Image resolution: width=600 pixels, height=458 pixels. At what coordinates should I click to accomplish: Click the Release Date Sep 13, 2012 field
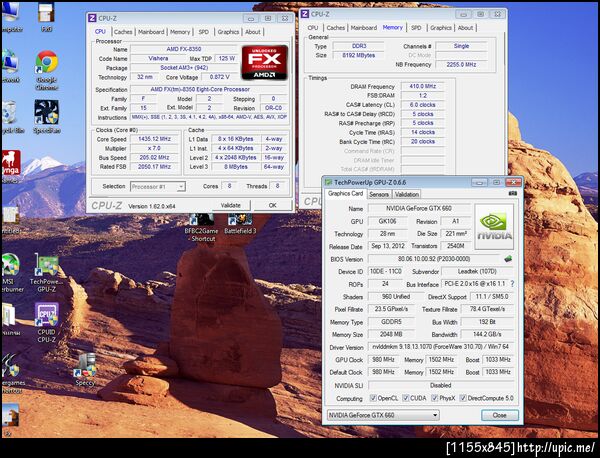pos(388,246)
